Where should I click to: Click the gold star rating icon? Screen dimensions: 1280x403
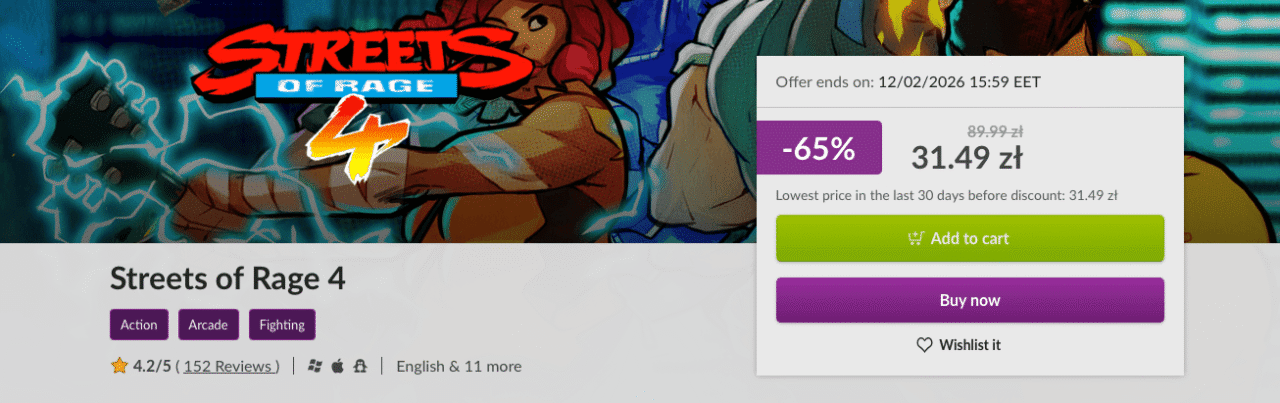(120, 366)
